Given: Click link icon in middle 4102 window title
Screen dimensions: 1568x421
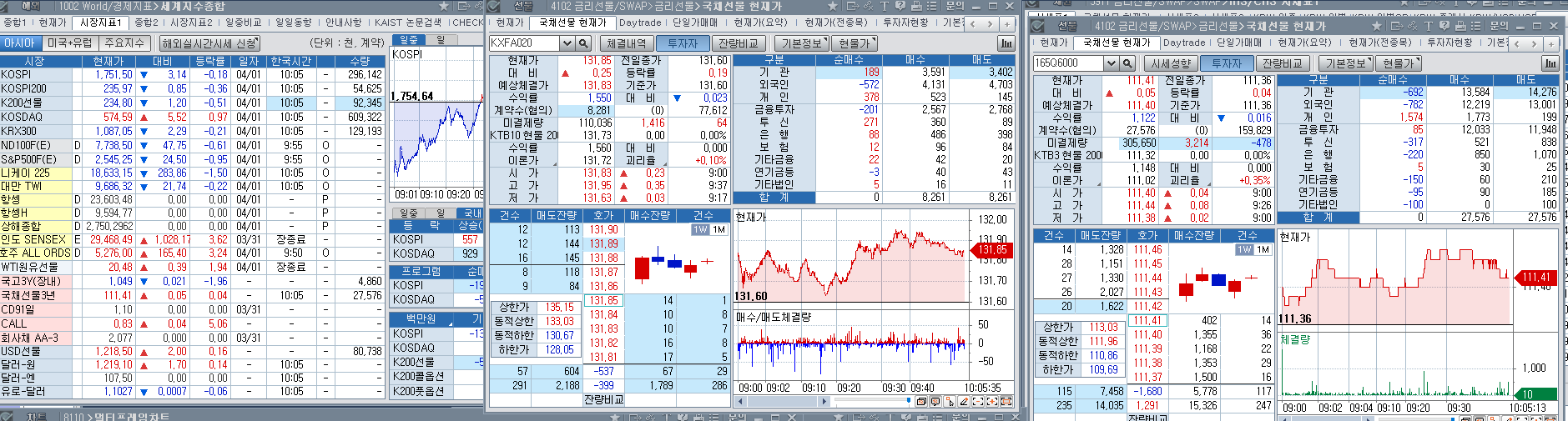Looking at the screenshot, I should 868,6.
